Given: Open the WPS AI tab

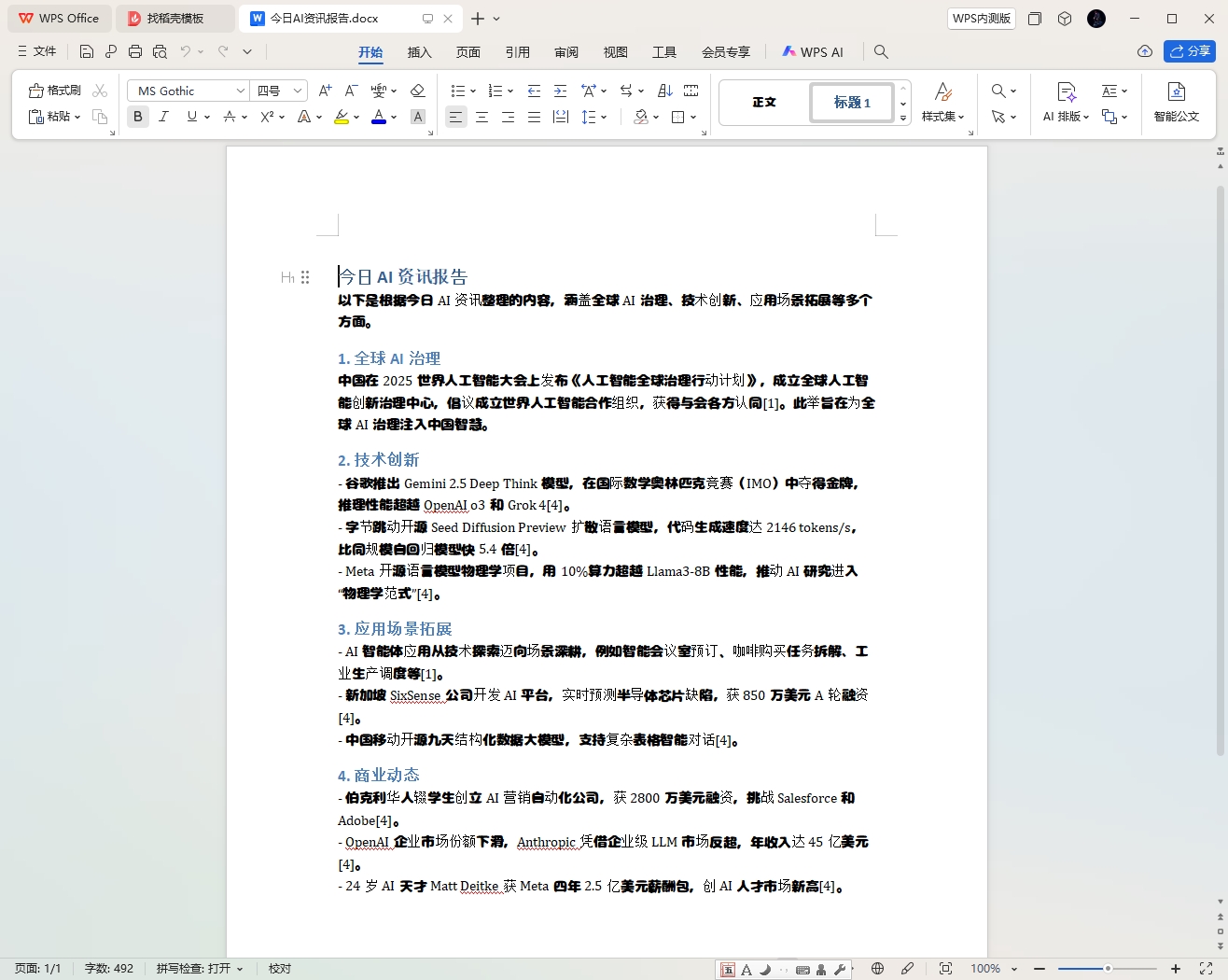Looking at the screenshot, I should pos(813,52).
